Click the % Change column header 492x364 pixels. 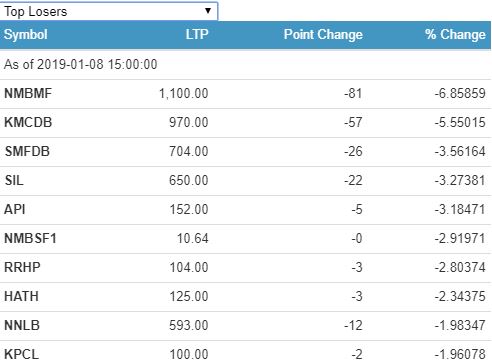455,34
